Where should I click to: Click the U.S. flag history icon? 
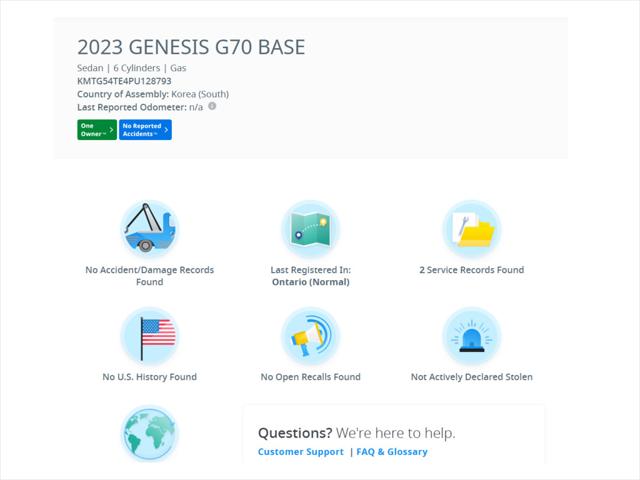click(x=149, y=336)
